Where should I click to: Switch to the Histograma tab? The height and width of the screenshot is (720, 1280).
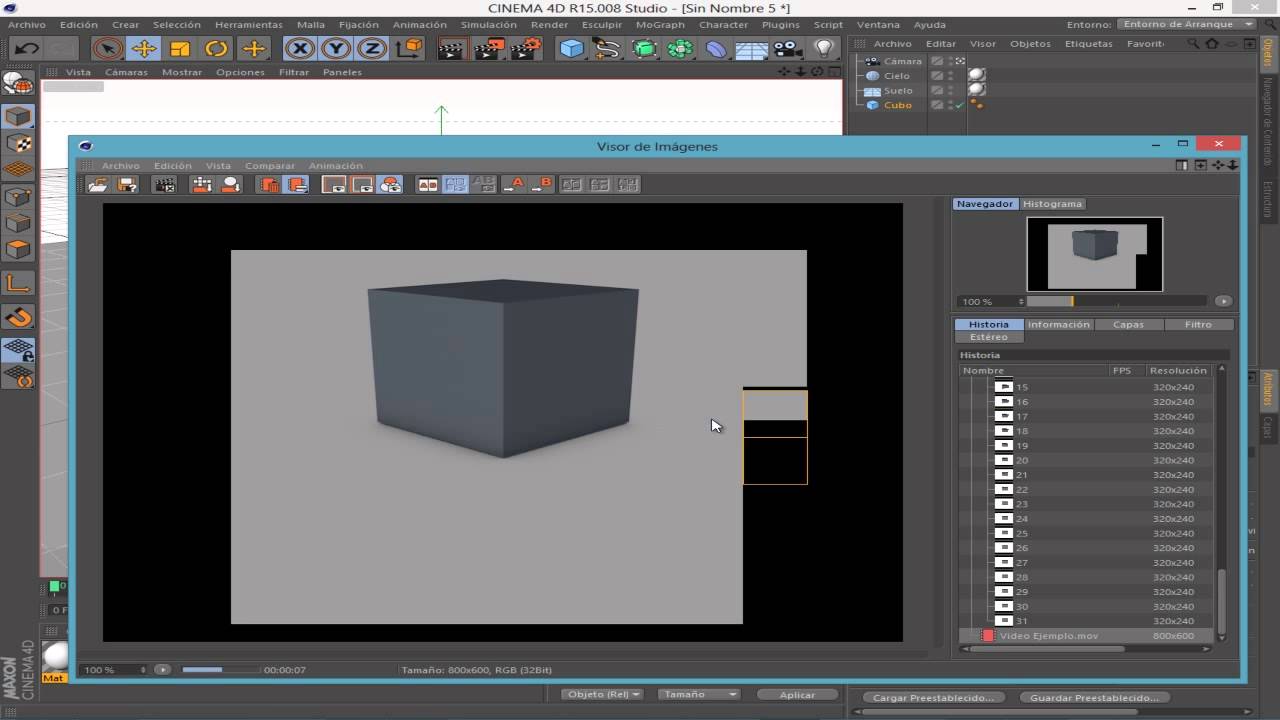1052,203
